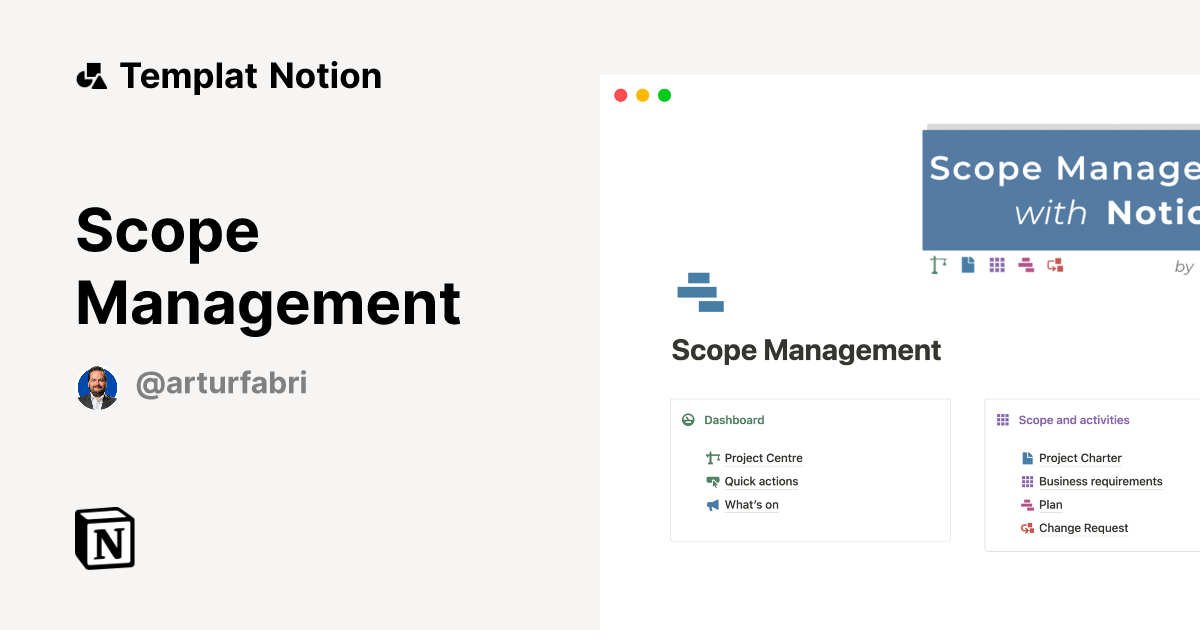
Task: Click the purple grid icon beneath the banner
Action: pos(997,265)
